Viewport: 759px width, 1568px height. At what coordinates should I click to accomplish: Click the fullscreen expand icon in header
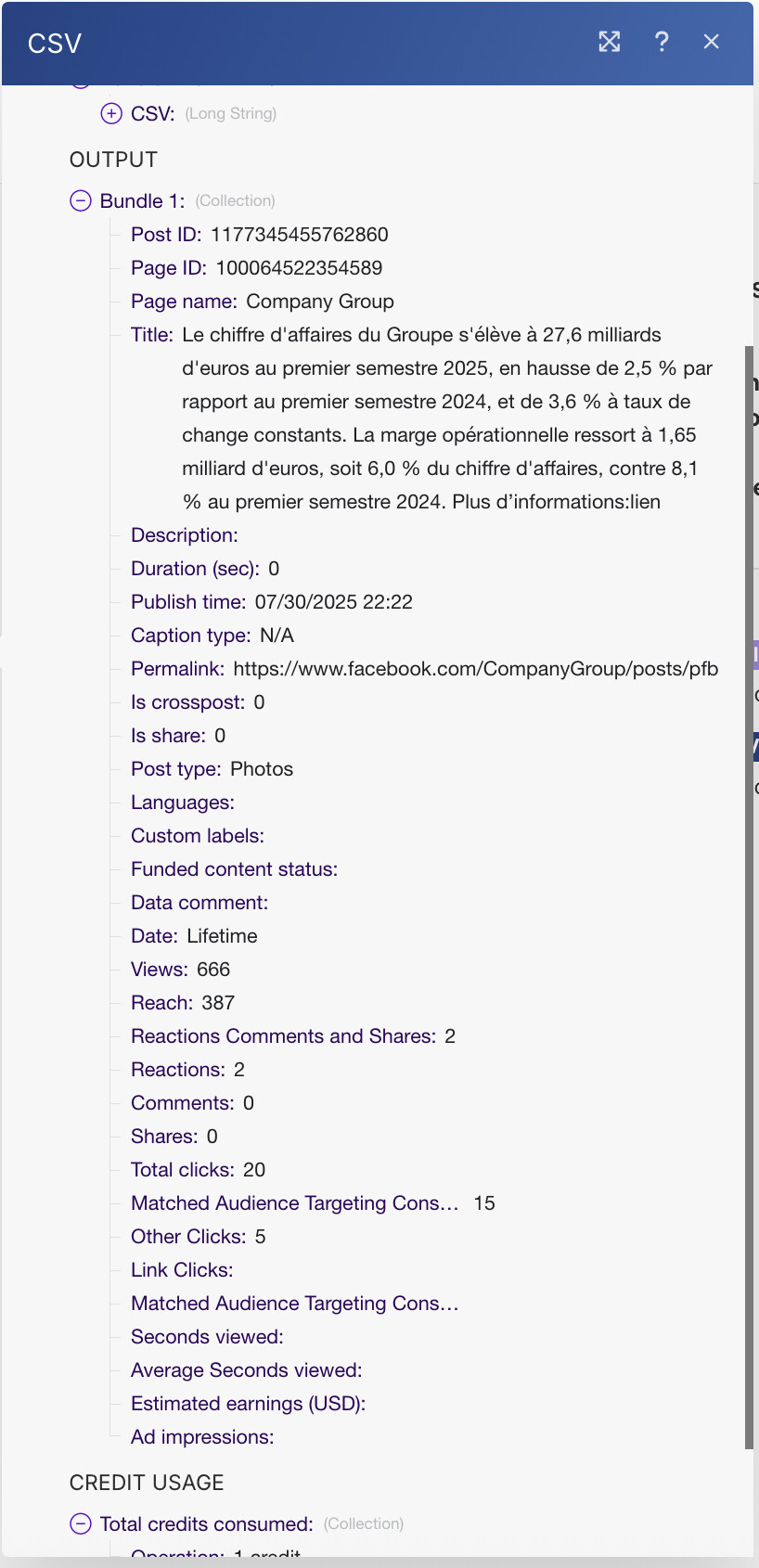(x=609, y=42)
